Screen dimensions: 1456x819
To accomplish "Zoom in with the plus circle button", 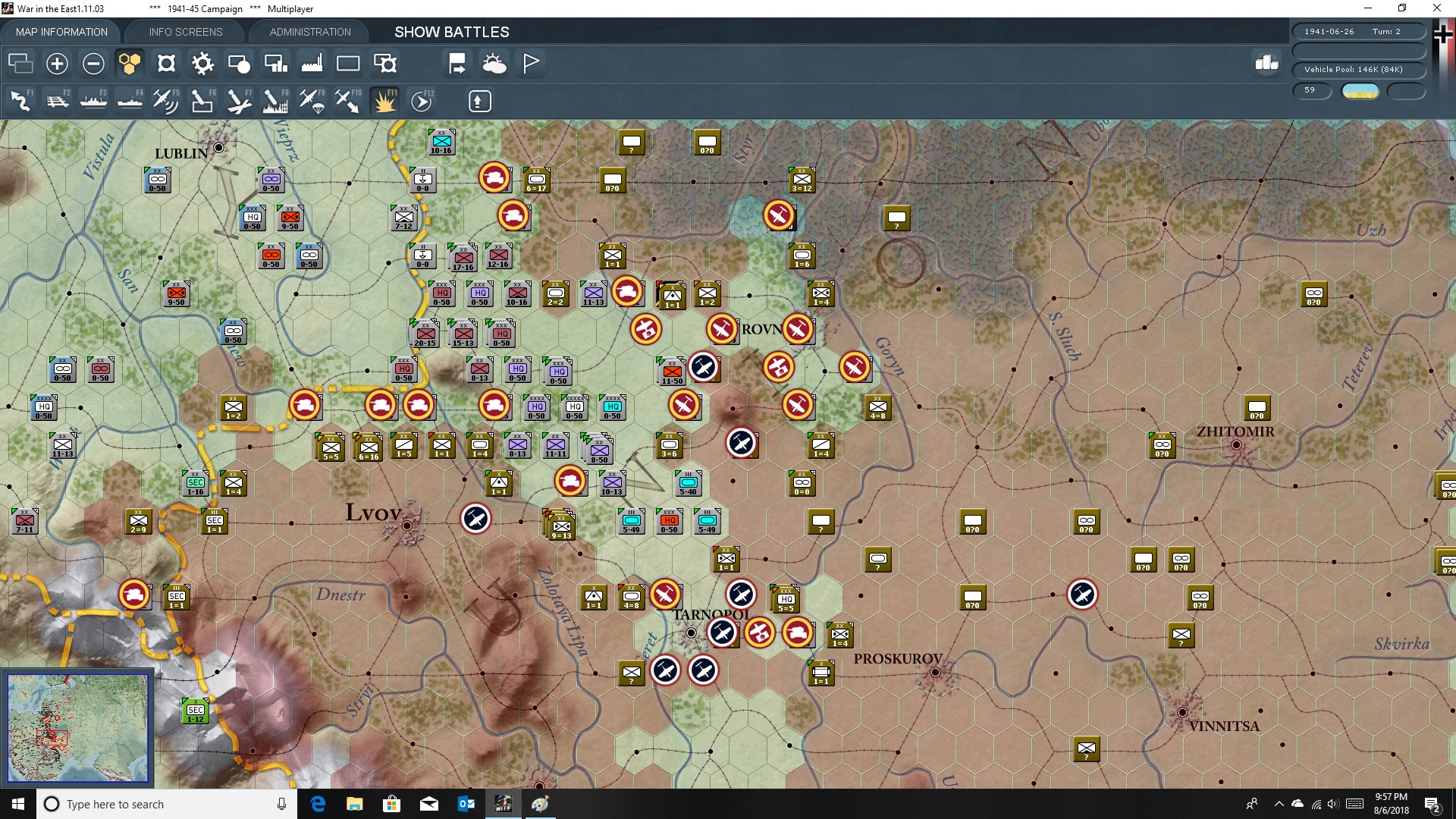I will (x=57, y=63).
